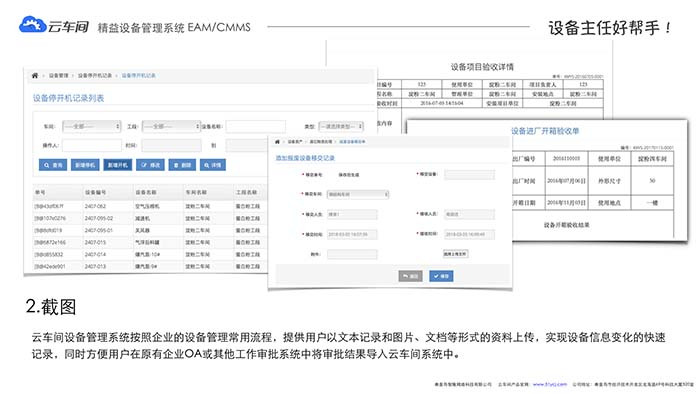Open the 车间 dropdown filter
The width and height of the screenshot is (700, 394).
tap(92, 126)
